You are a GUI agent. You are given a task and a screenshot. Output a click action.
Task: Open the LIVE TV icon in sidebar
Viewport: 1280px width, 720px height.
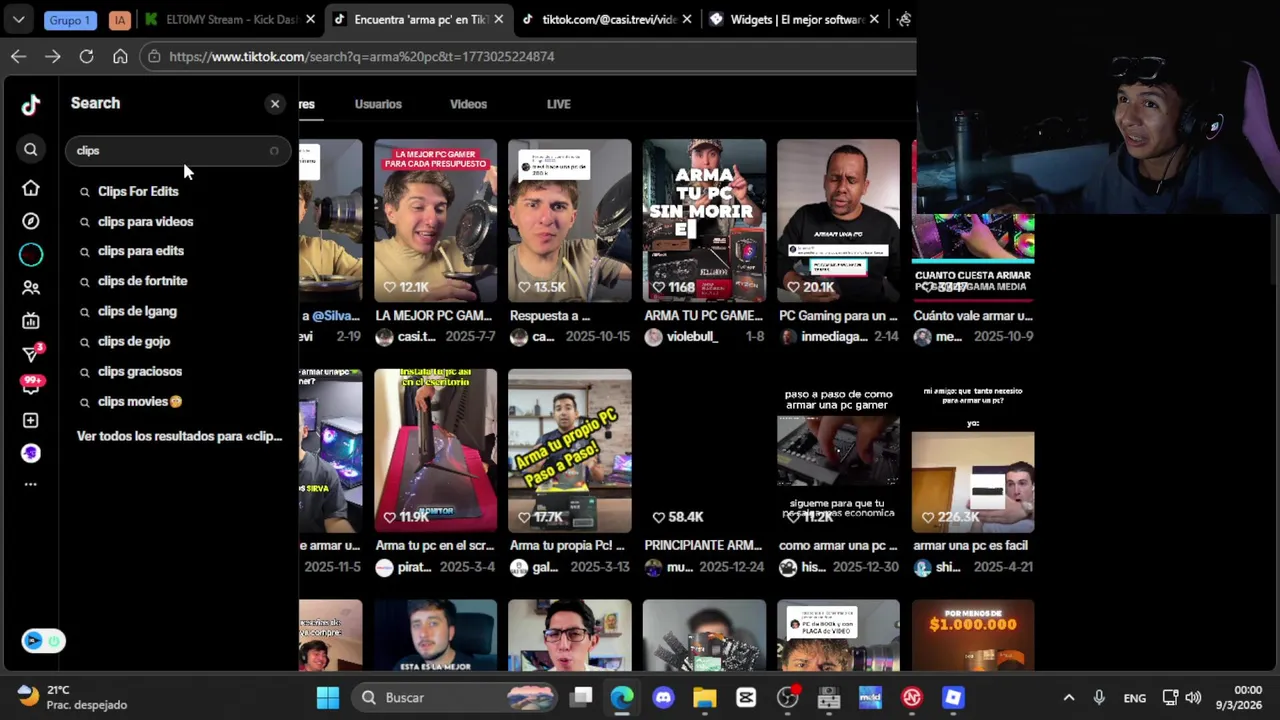(31, 321)
